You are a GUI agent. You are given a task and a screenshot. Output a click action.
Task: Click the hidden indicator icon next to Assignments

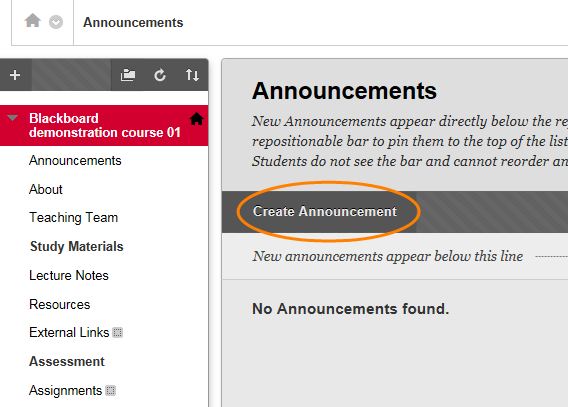click(x=110, y=391)
